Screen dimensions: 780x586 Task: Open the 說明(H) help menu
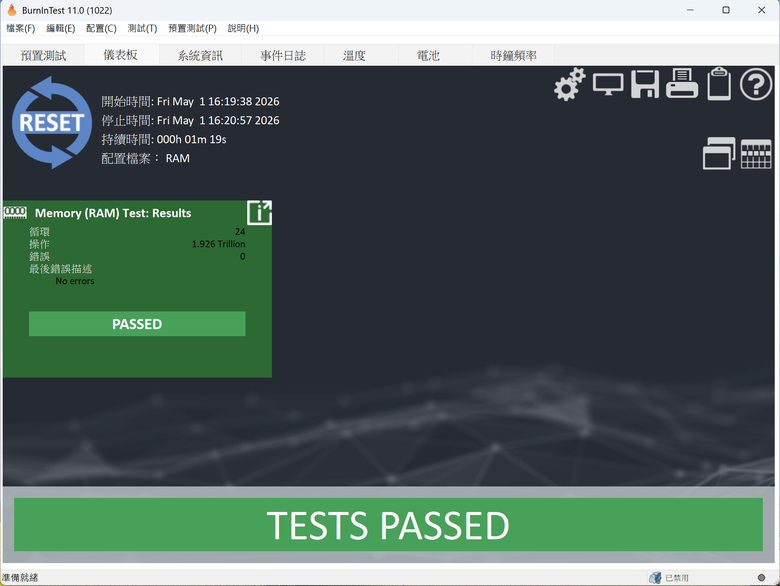coord(243,28)
